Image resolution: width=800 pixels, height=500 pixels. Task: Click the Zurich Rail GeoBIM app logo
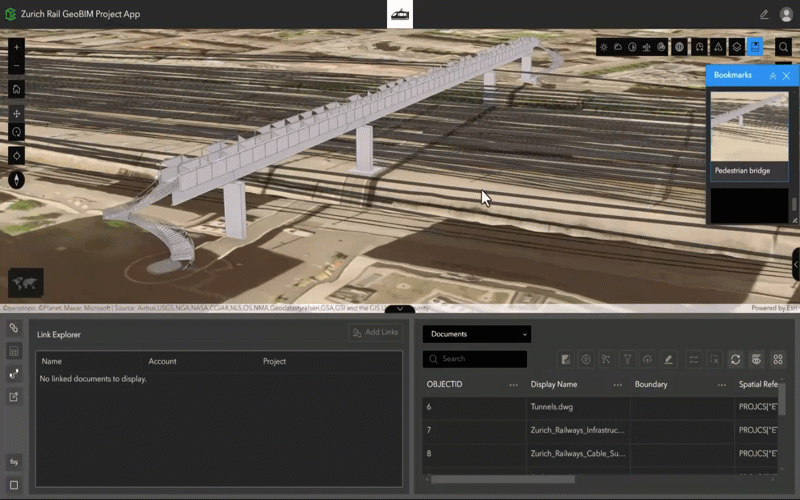[10, 14]
